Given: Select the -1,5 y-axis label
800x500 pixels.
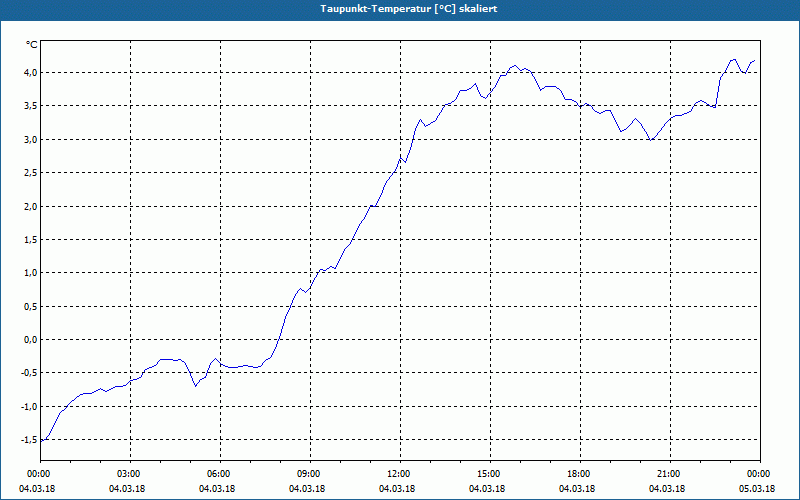Looking at the screenshot, I should [29, 440].
